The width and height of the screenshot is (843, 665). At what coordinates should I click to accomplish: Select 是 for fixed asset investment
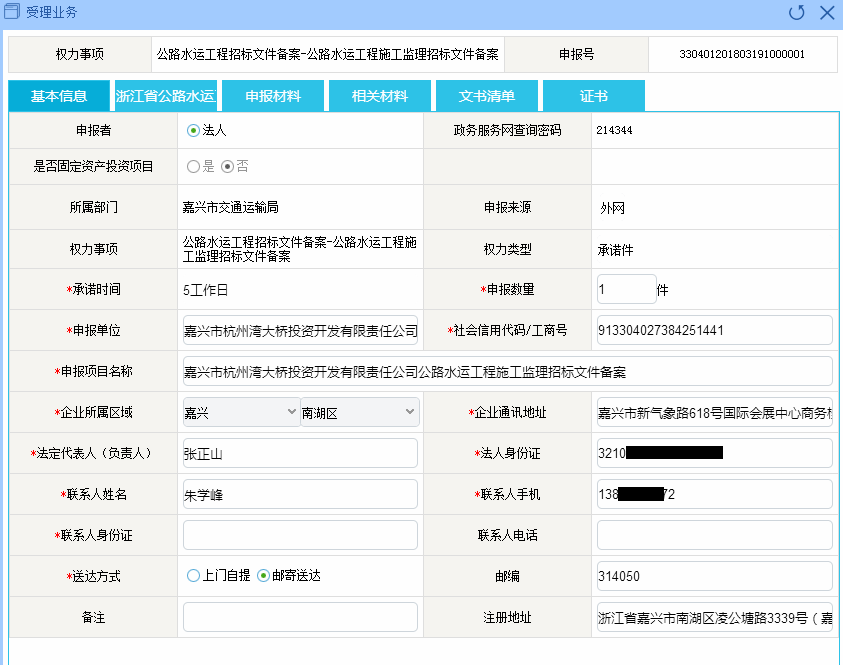click(193, 167)
